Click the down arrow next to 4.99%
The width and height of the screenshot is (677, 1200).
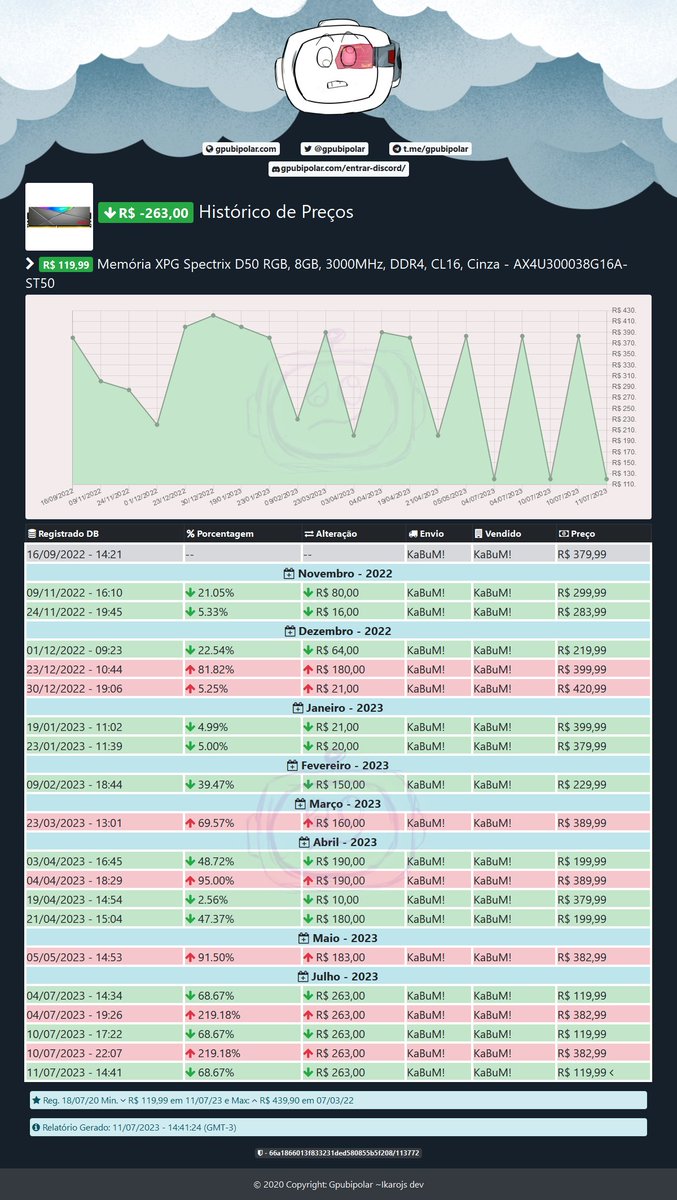point(191,727)
